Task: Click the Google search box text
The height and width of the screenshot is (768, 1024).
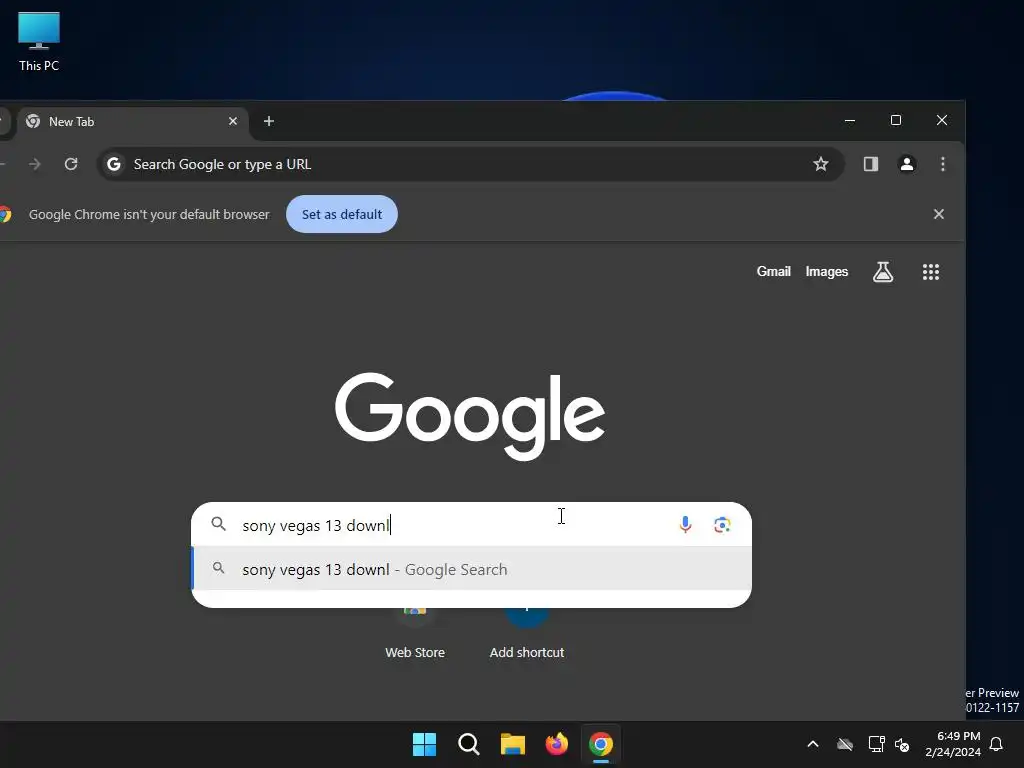Action: 315,525
